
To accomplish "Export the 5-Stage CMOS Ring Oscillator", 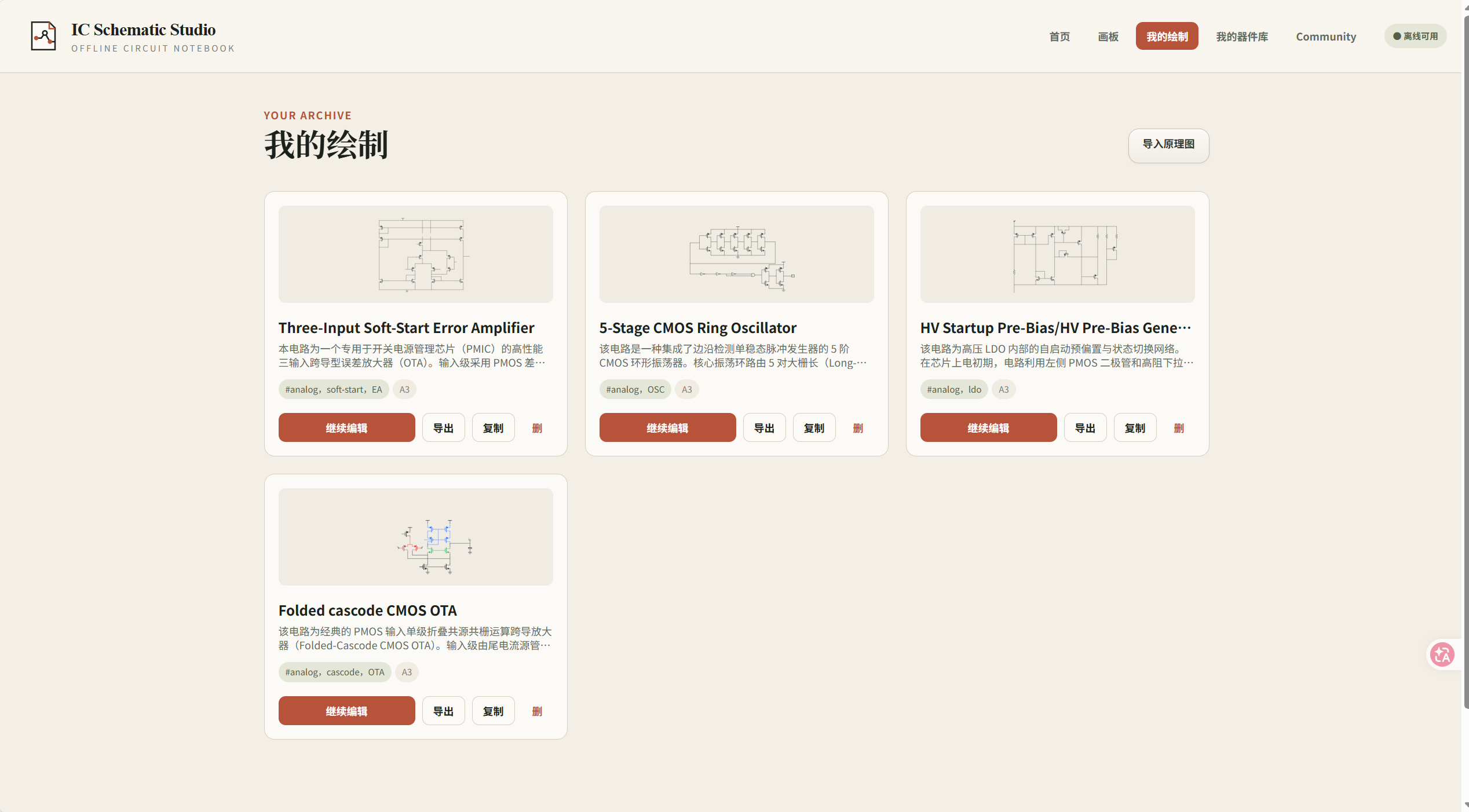I will (x=764, y=428).
